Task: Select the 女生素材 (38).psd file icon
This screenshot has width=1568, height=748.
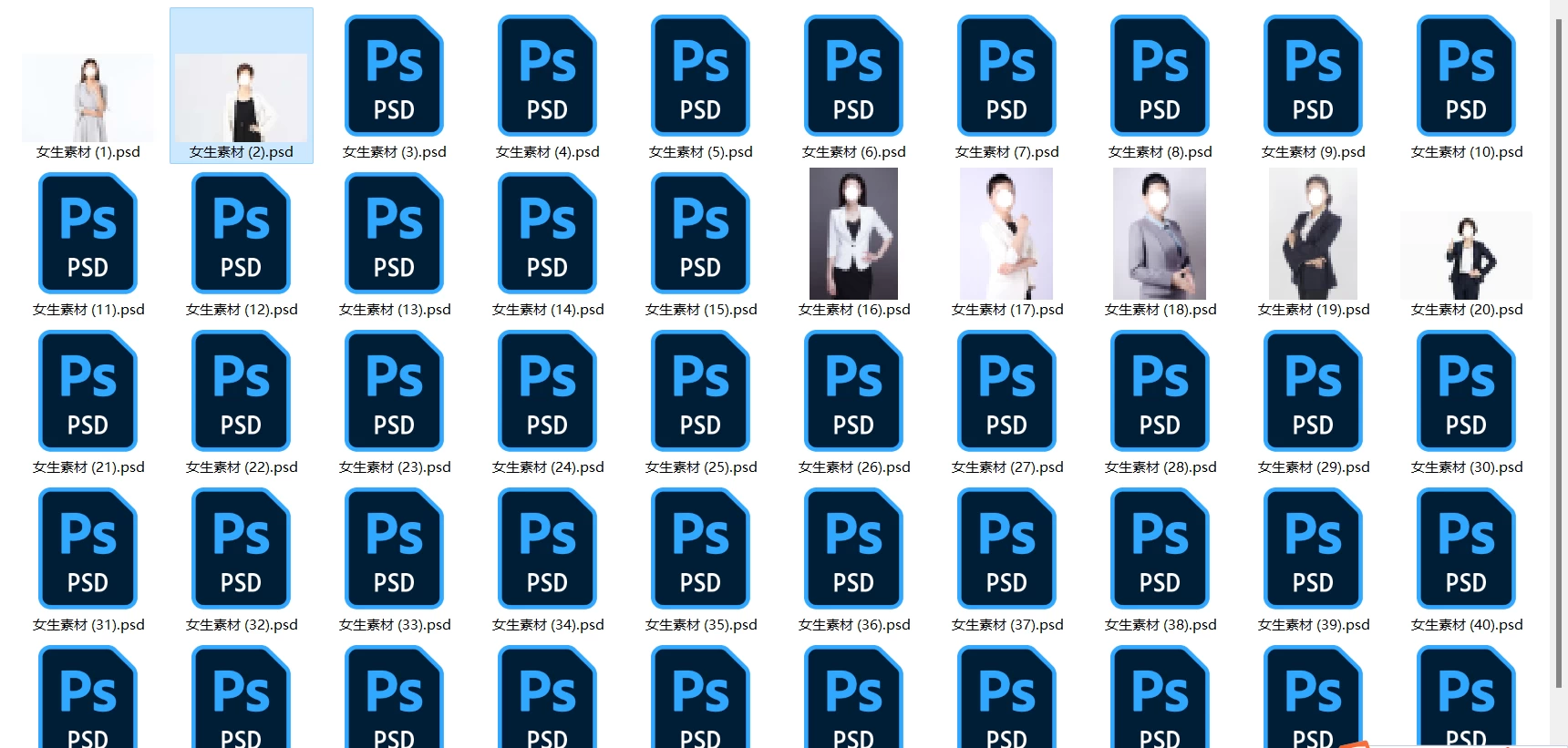Action: (x=1160, y=548)
